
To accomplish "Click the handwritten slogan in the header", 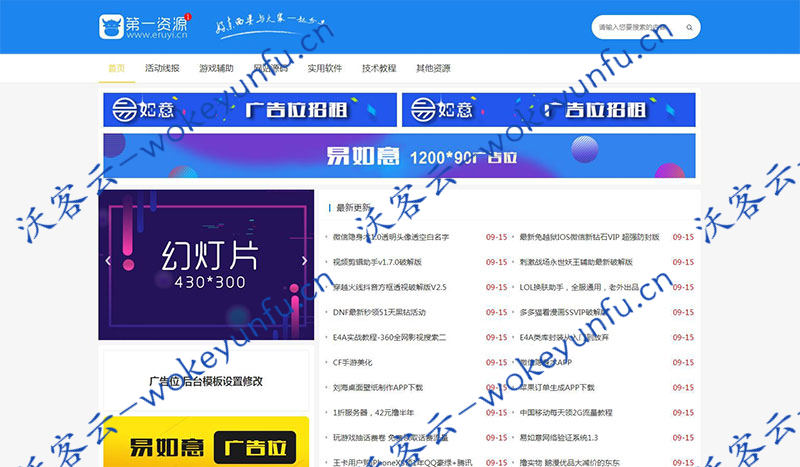I will click(x=270, y=24).
